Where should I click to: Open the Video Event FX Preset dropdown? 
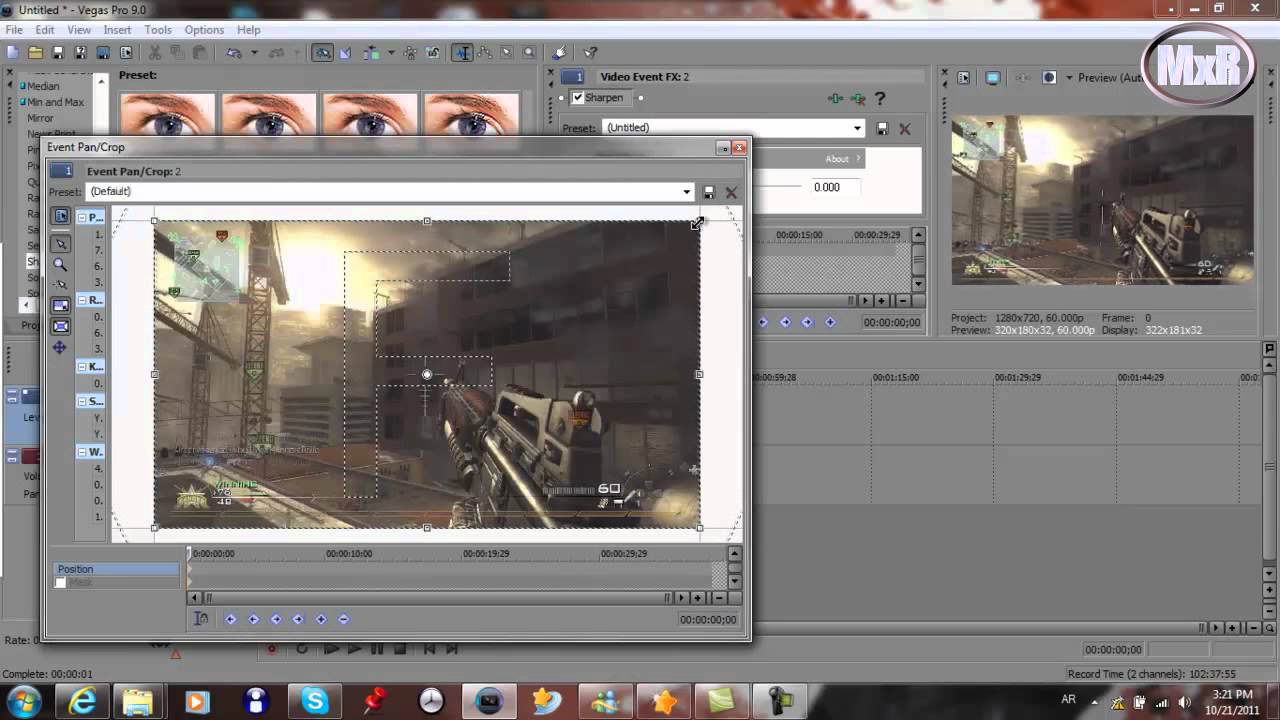click(857, 128)
